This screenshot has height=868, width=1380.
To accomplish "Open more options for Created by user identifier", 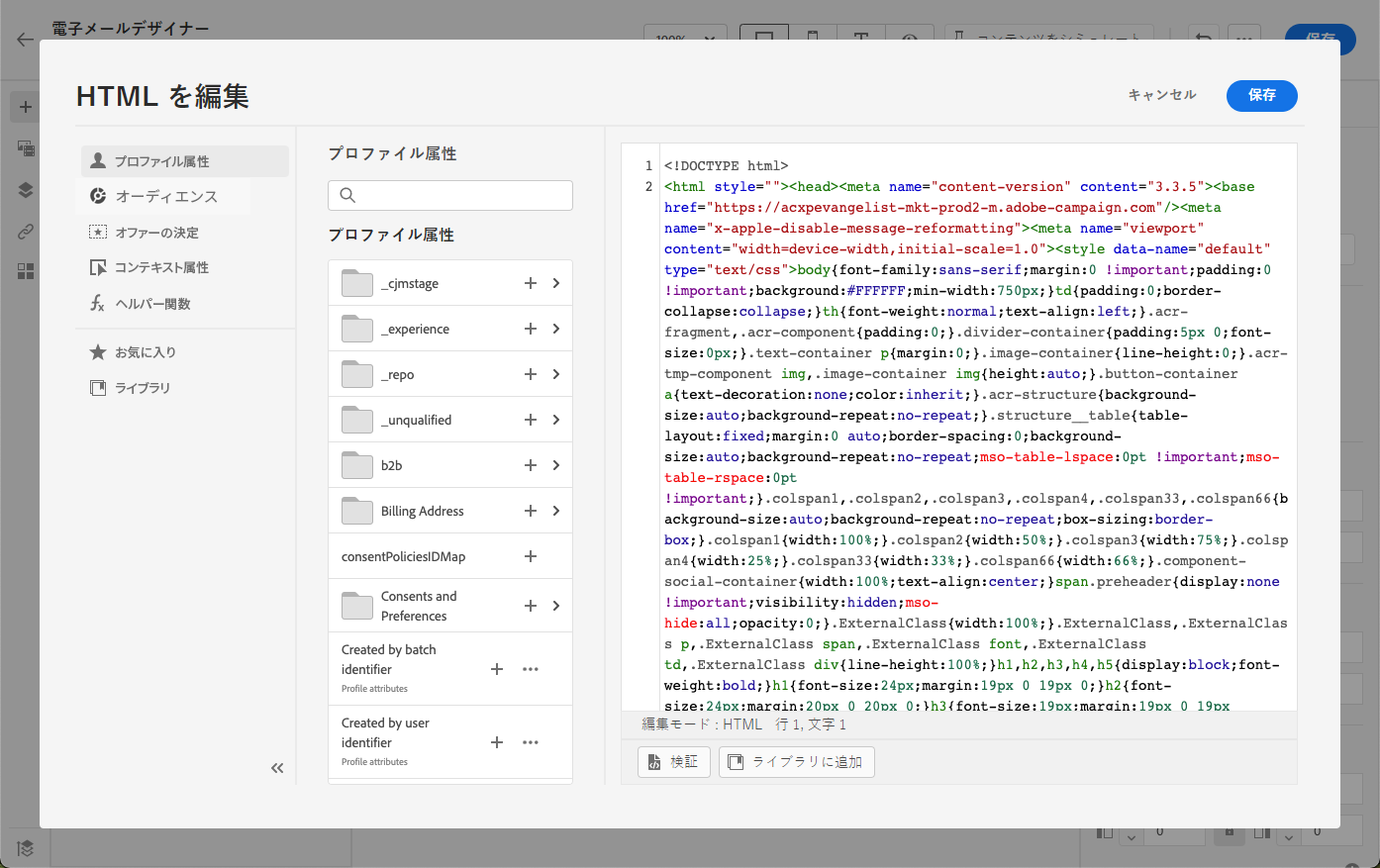I will (x=531, y=742).
